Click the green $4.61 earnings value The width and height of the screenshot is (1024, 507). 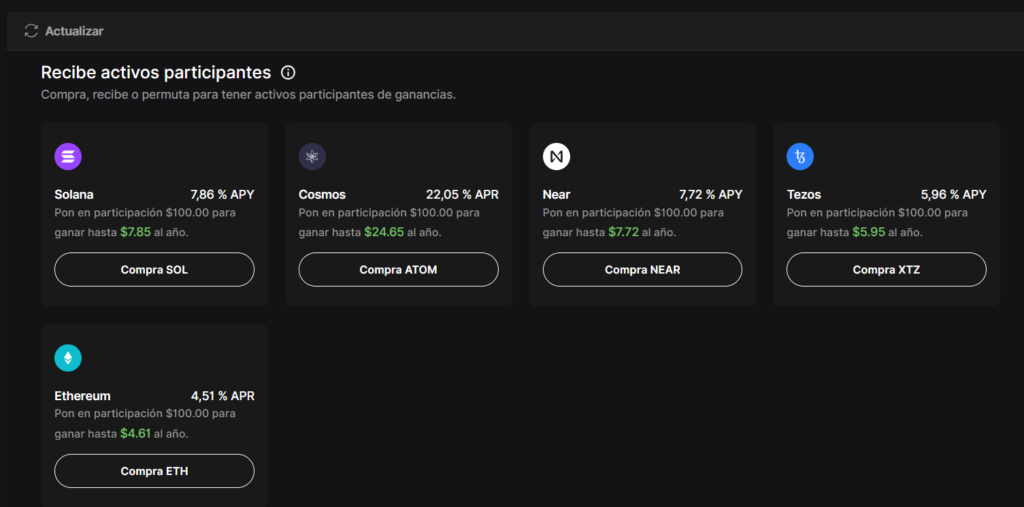[136, 433]
